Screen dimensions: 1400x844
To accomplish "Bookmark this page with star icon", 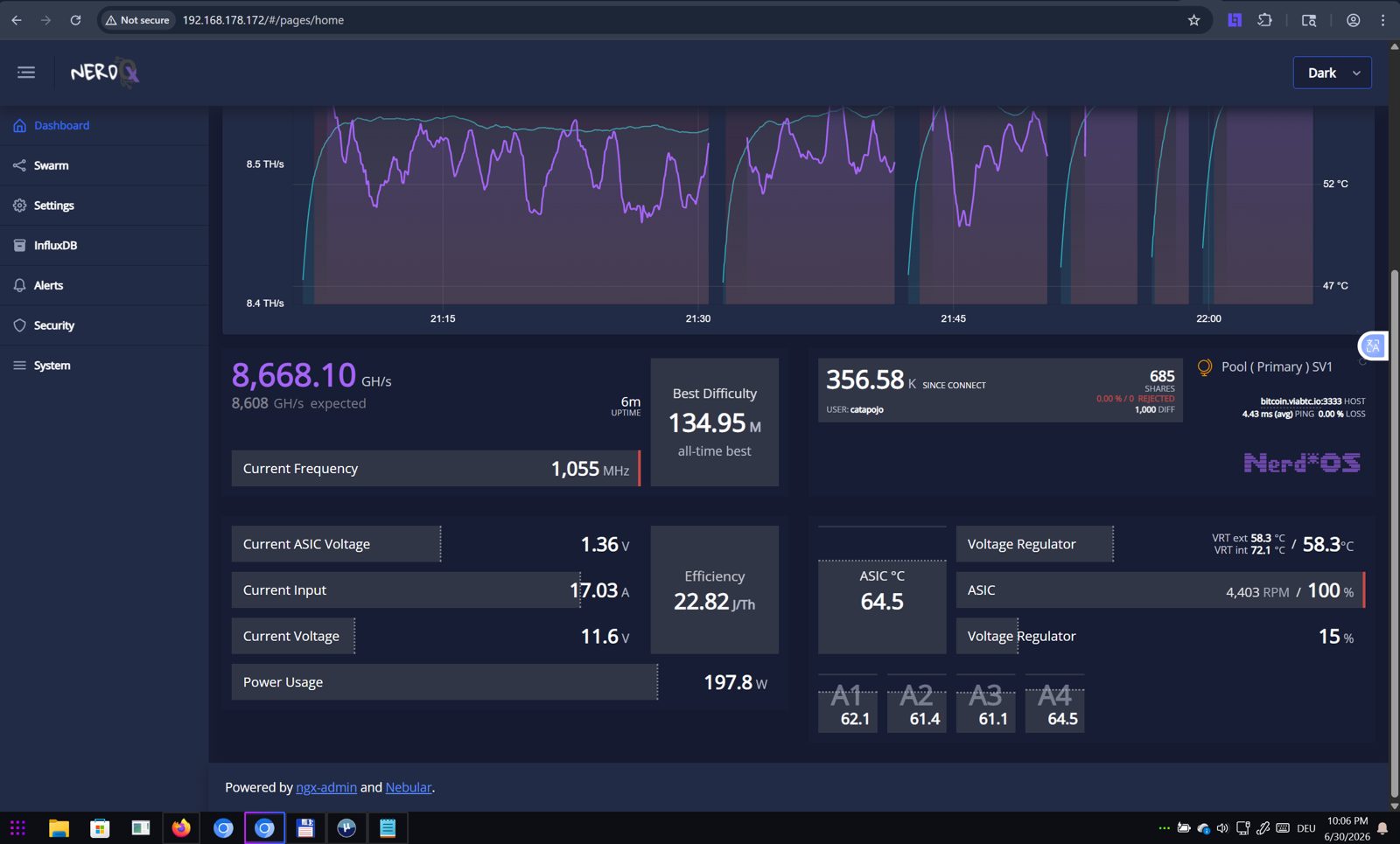I will pos(1193,20).
